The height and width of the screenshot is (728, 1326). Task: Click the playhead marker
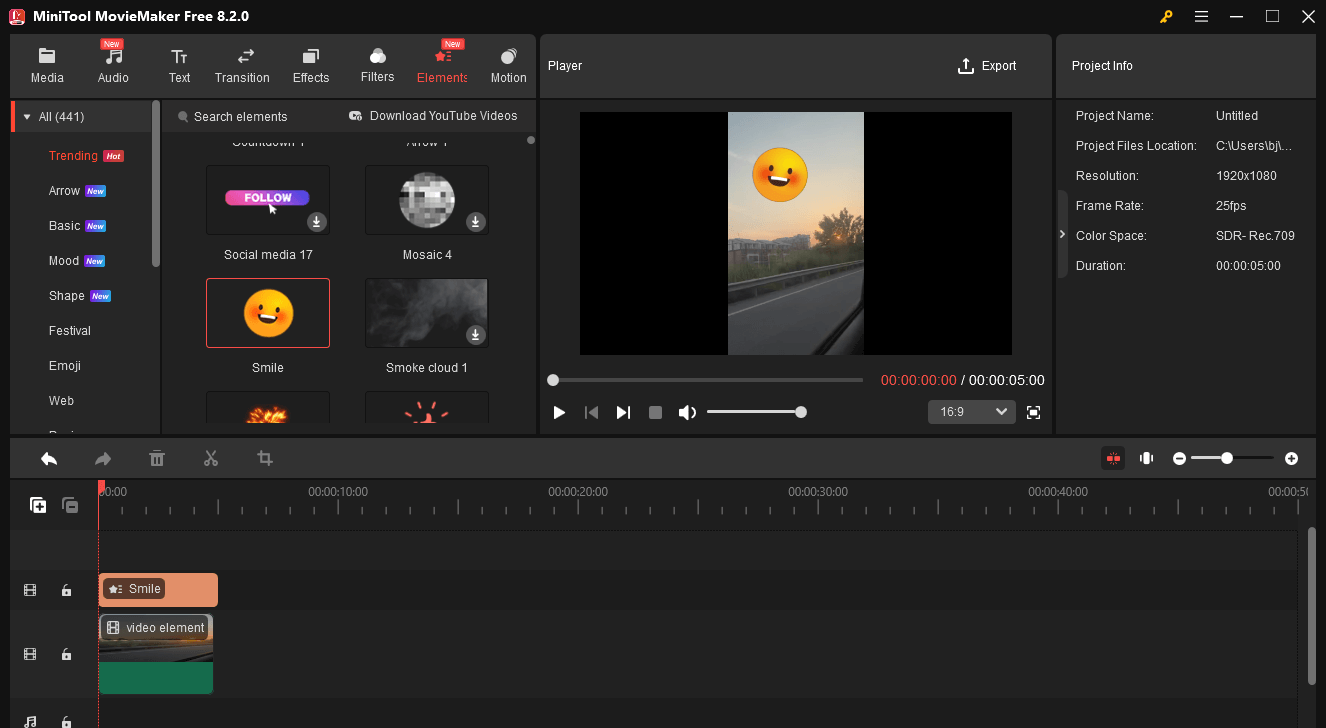coord(101,487)
